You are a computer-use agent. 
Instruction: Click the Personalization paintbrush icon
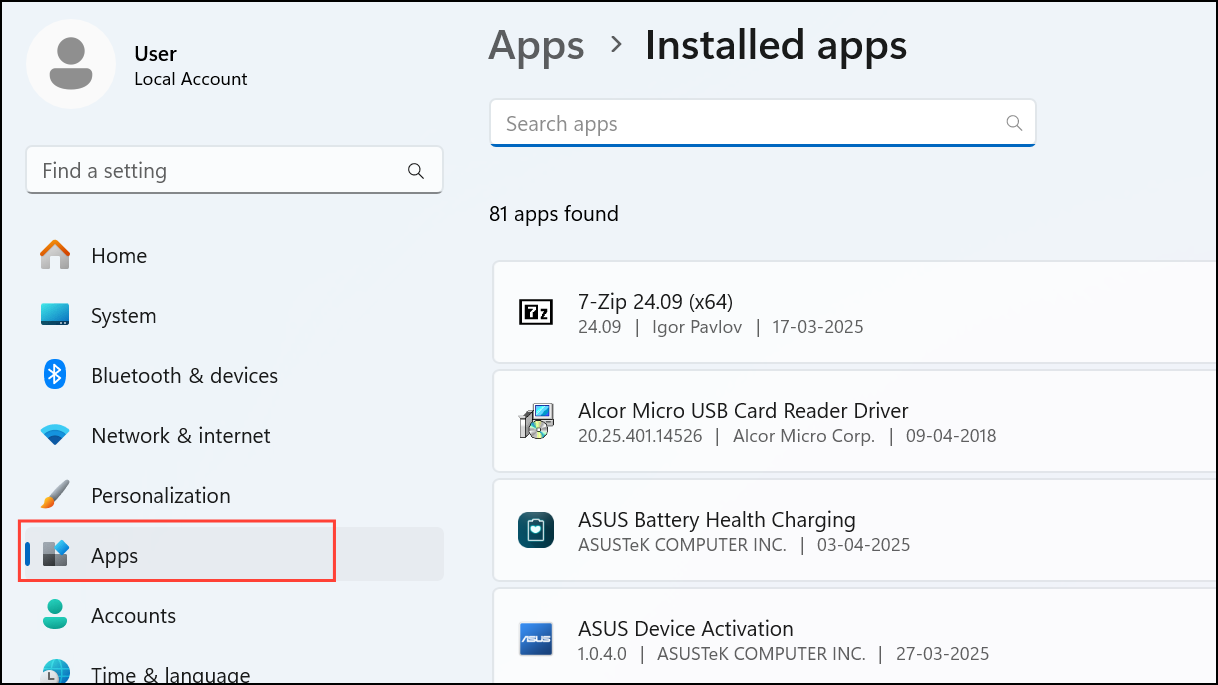55,494
